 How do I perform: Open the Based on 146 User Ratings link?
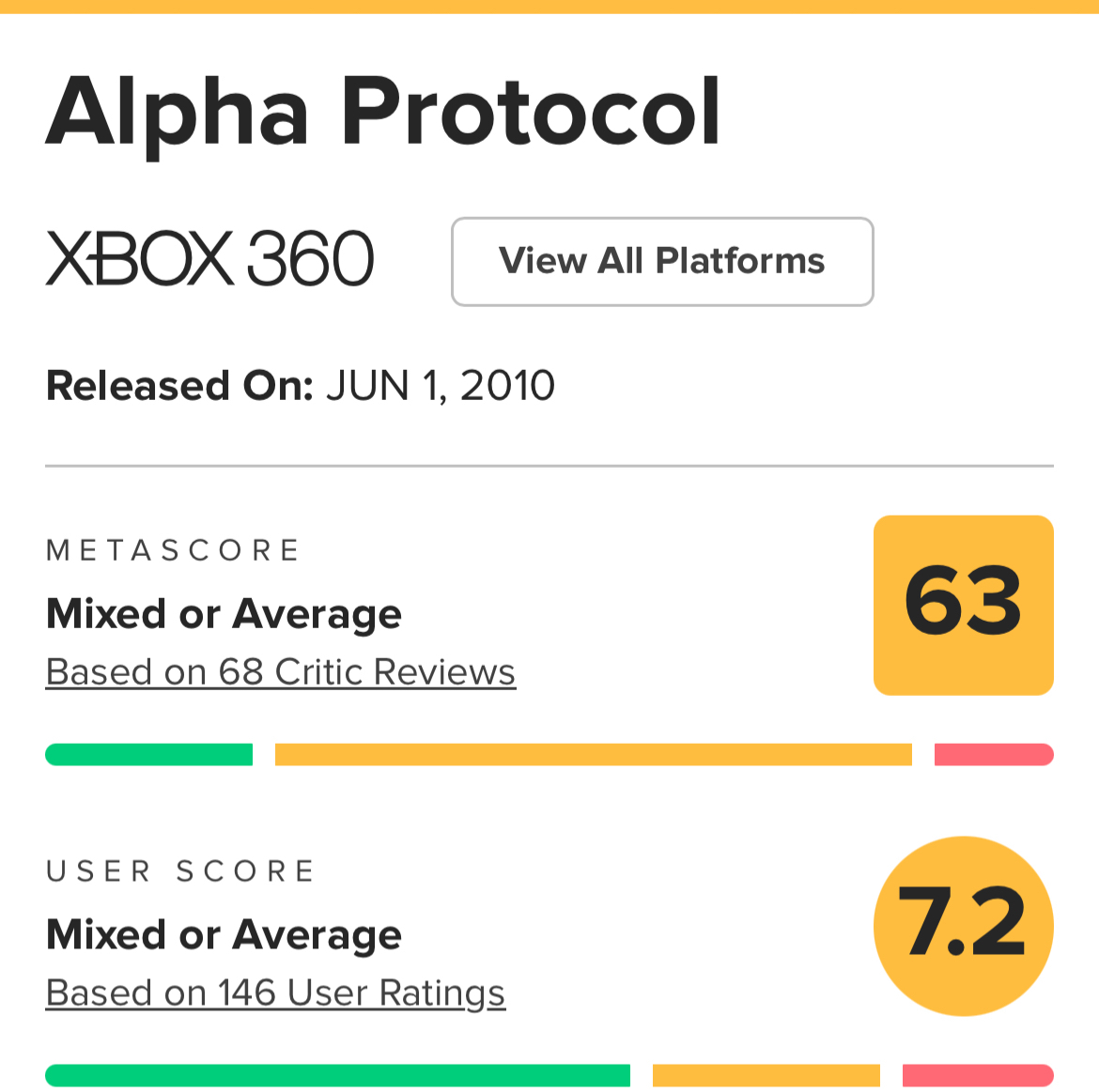pyautogui.click(x=275, y=993)
